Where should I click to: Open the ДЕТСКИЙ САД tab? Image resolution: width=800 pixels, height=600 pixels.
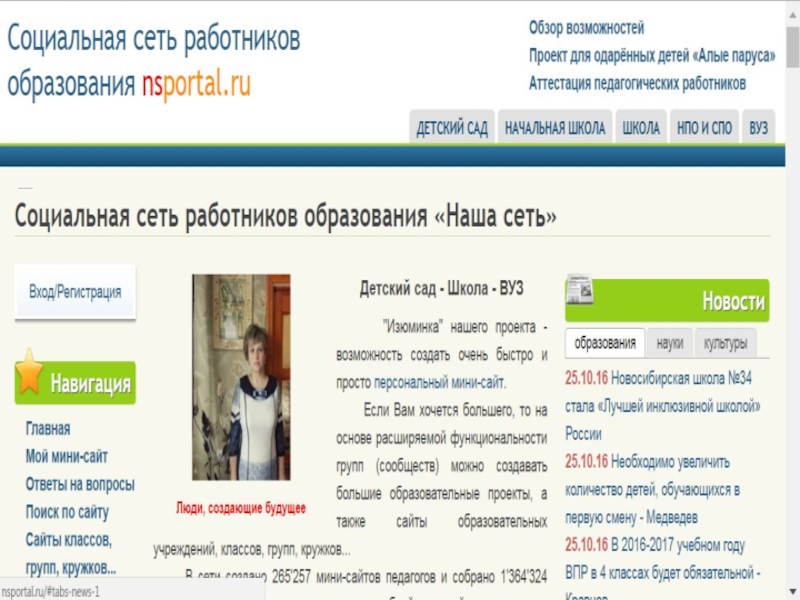point(452,128)
